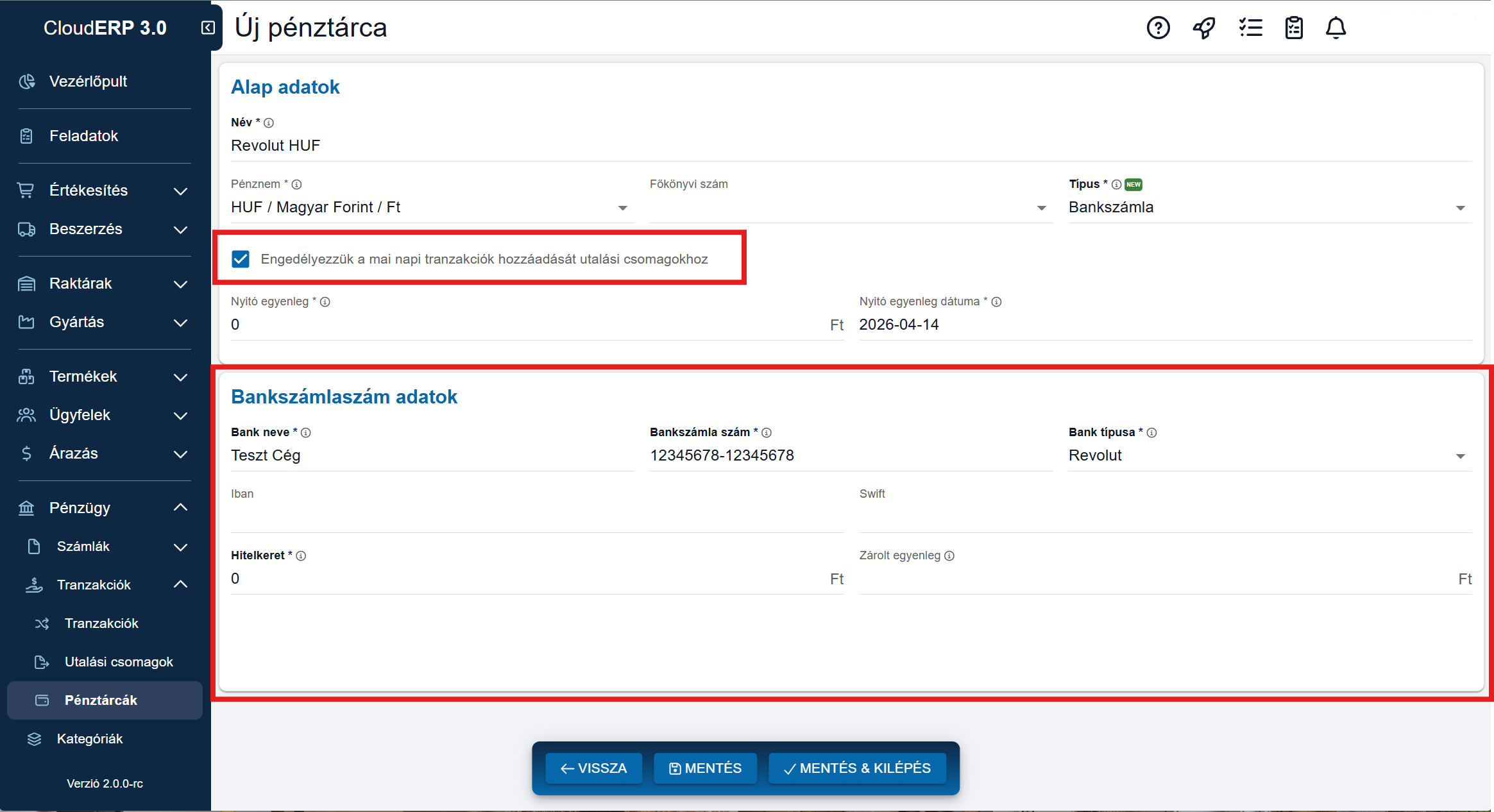Click the info icon next to Név
Image resolution: width=1494 pixels, height=812 pixels.
[x=269, y=123]
